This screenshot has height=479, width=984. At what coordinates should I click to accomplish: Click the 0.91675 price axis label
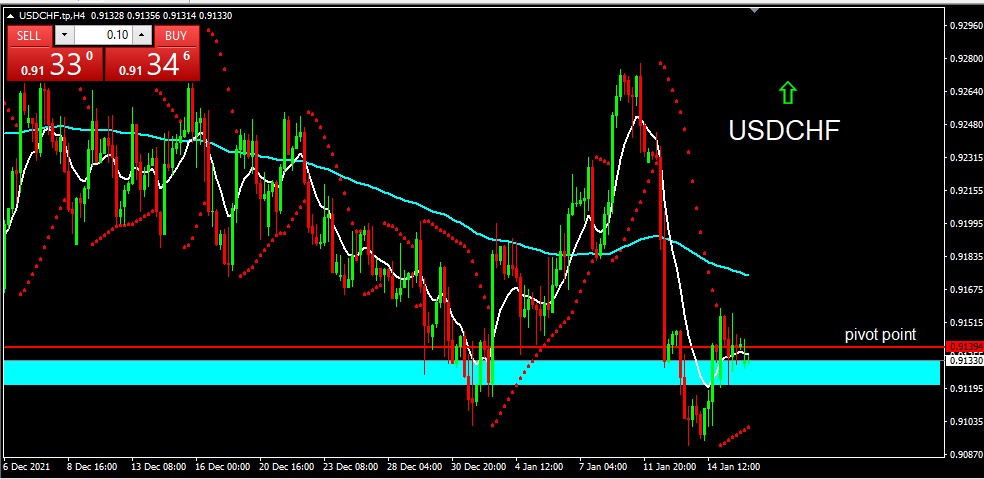coord(965,289)
